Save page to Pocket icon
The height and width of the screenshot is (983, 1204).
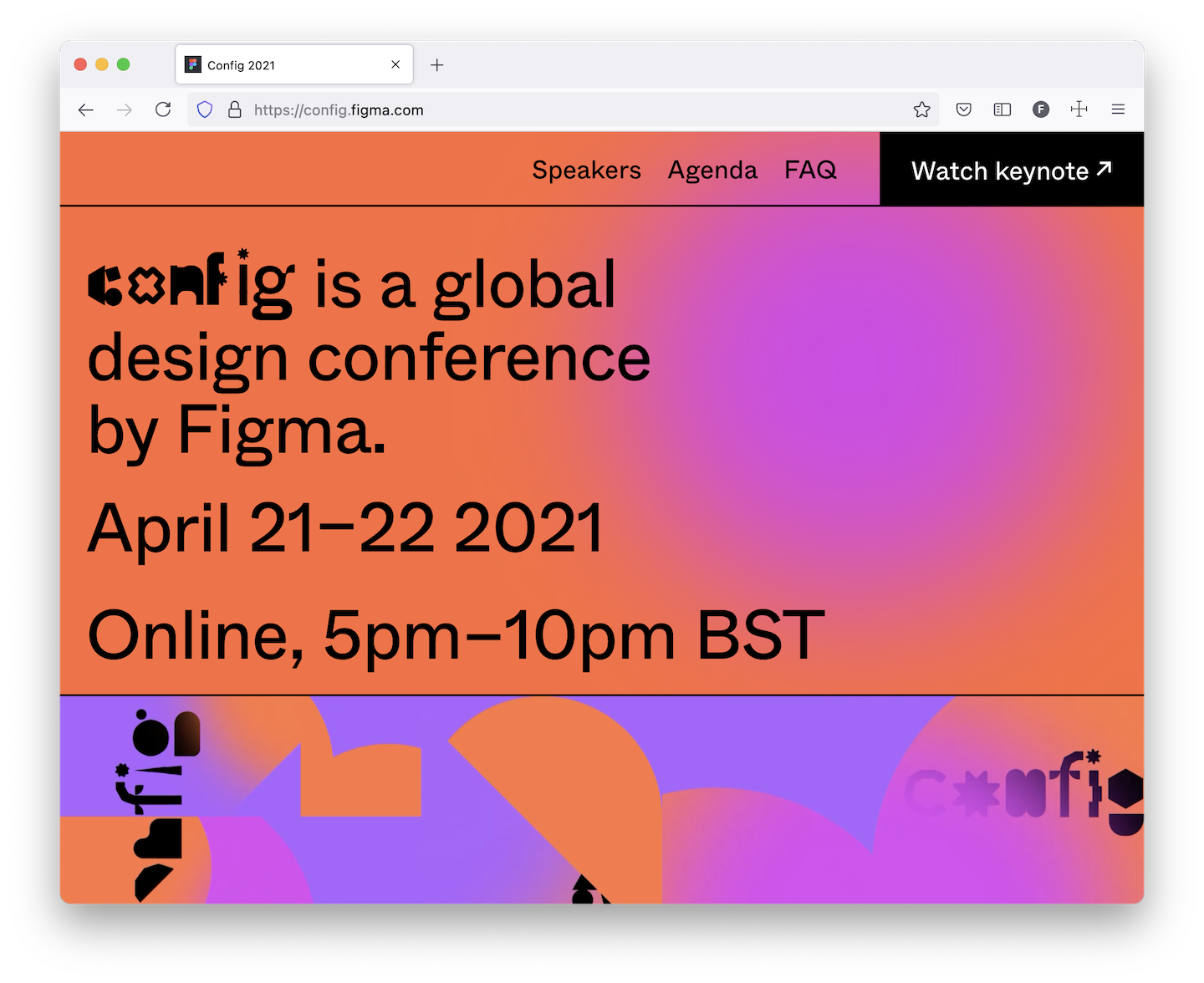[x=964, y=110]
